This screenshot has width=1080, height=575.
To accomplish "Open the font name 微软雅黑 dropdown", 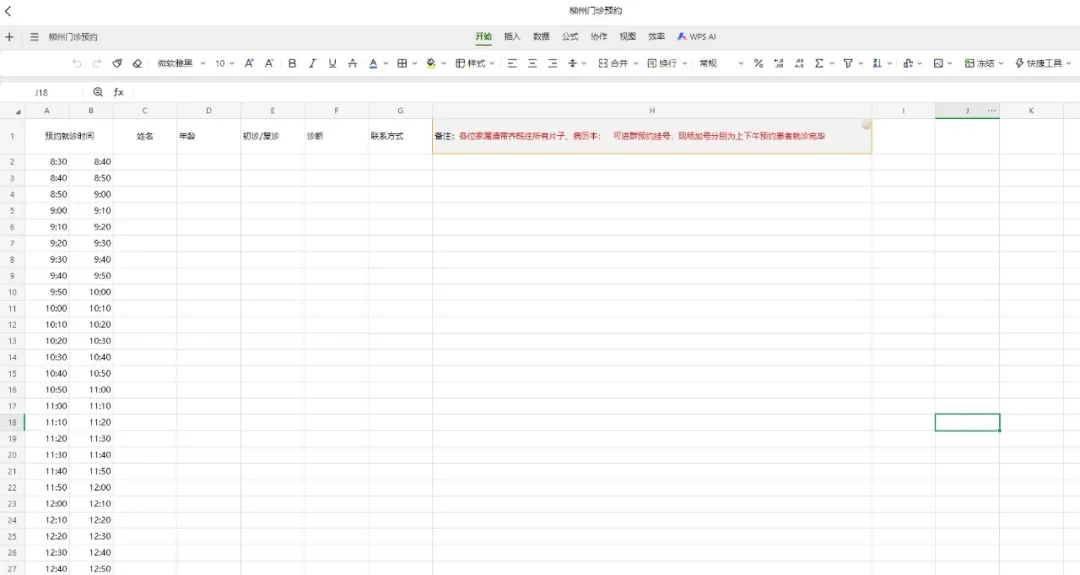I will tap(181, 63).
